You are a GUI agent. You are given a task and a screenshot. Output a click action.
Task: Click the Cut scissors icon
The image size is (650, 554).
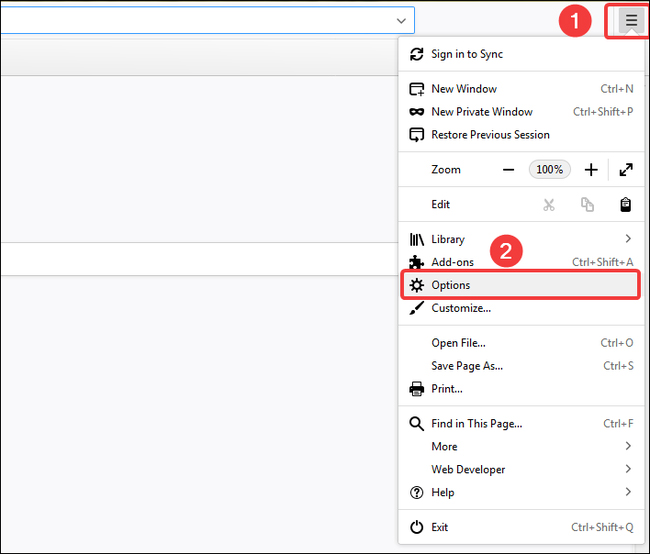click(549, 204)
